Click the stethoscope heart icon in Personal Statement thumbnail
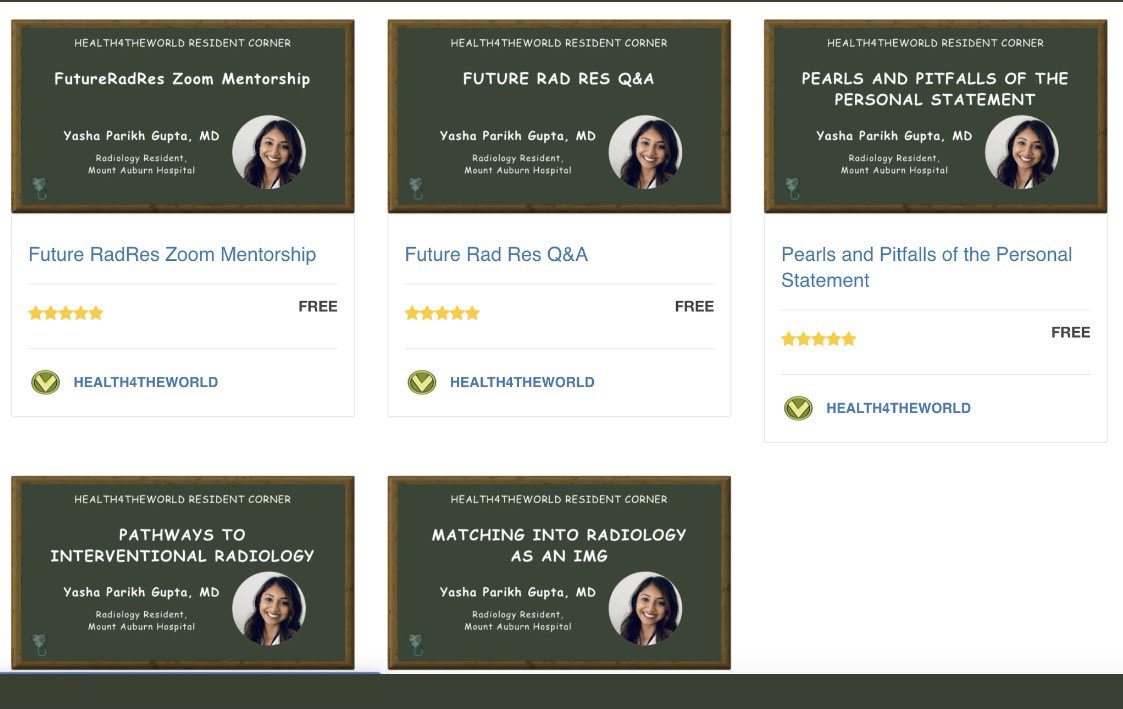This screenshot has width=1123, height=709. (792, 189)
